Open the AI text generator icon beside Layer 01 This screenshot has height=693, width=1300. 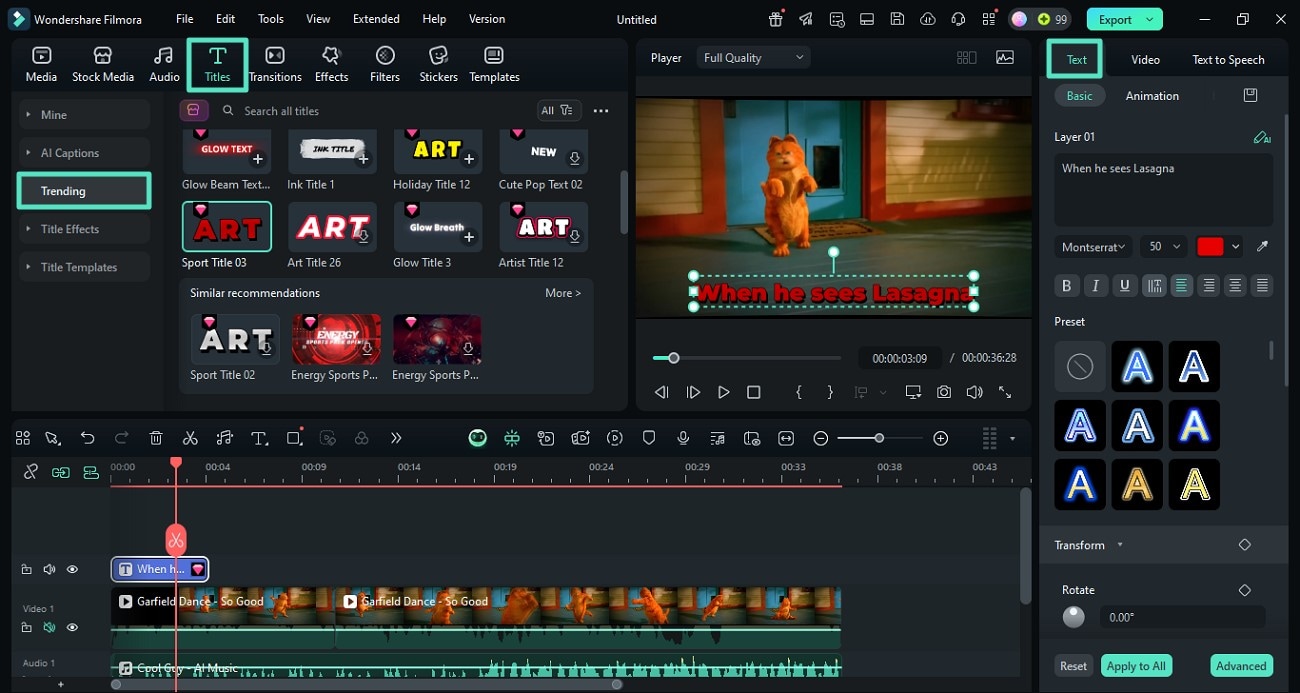point(1262,137)
